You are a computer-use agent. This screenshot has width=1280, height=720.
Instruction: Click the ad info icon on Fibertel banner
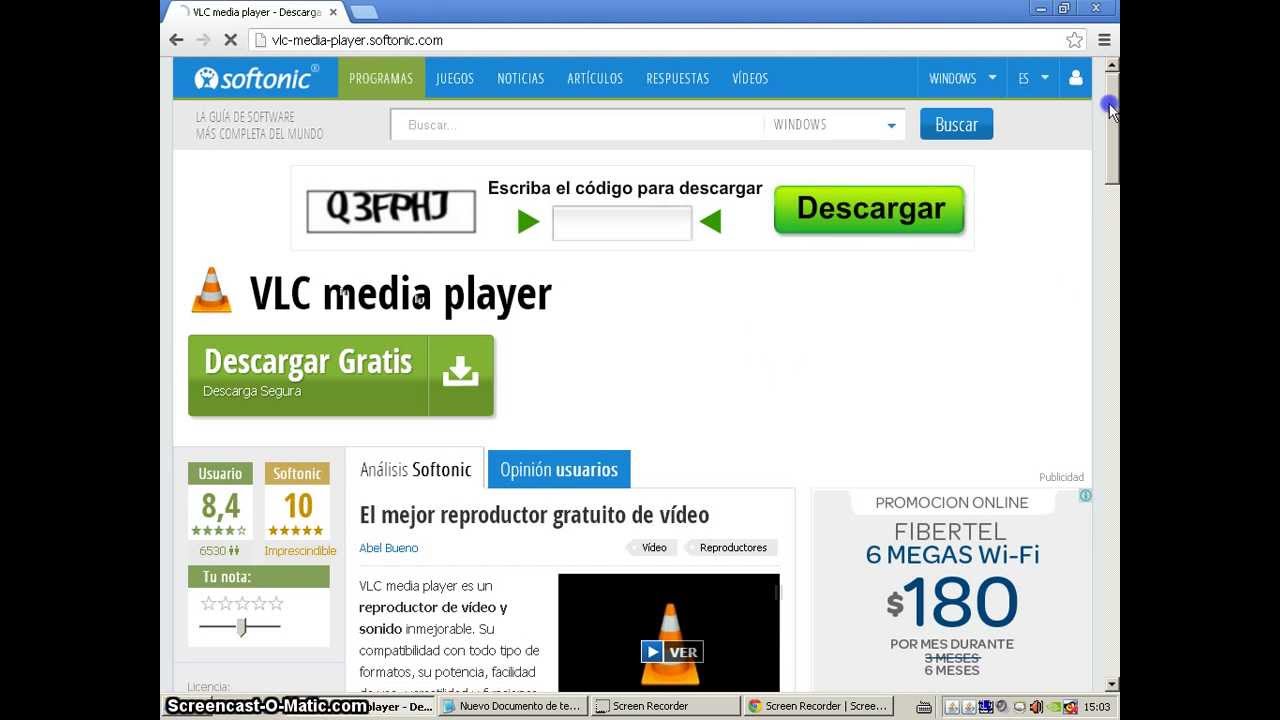click(1085, 495)
